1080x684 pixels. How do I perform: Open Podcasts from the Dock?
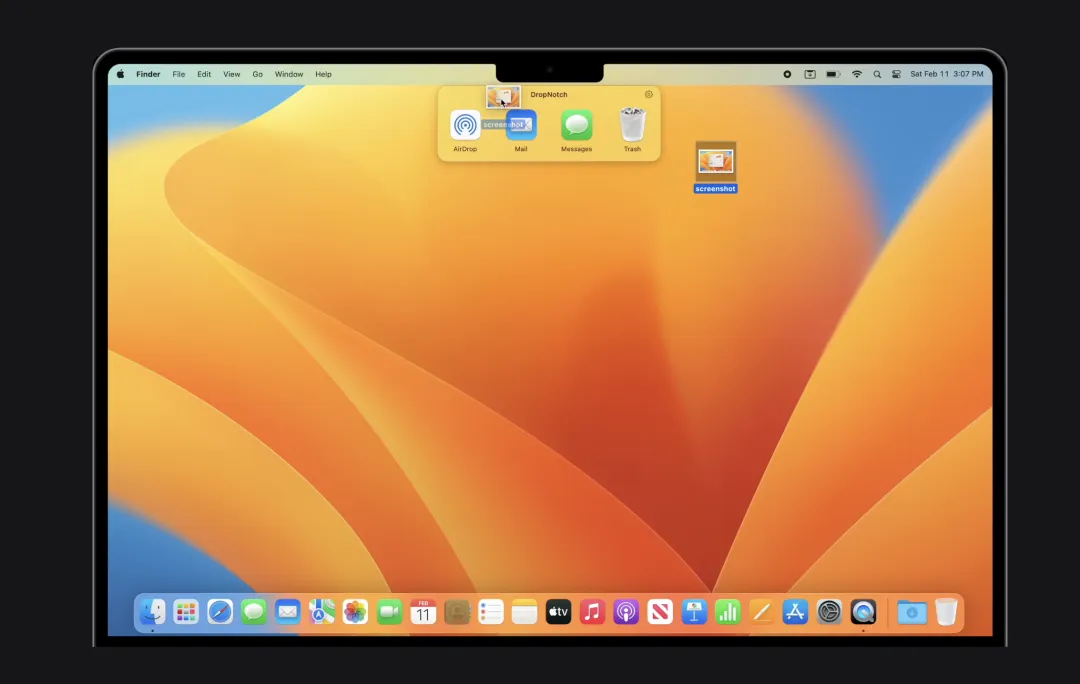point(626,612)
